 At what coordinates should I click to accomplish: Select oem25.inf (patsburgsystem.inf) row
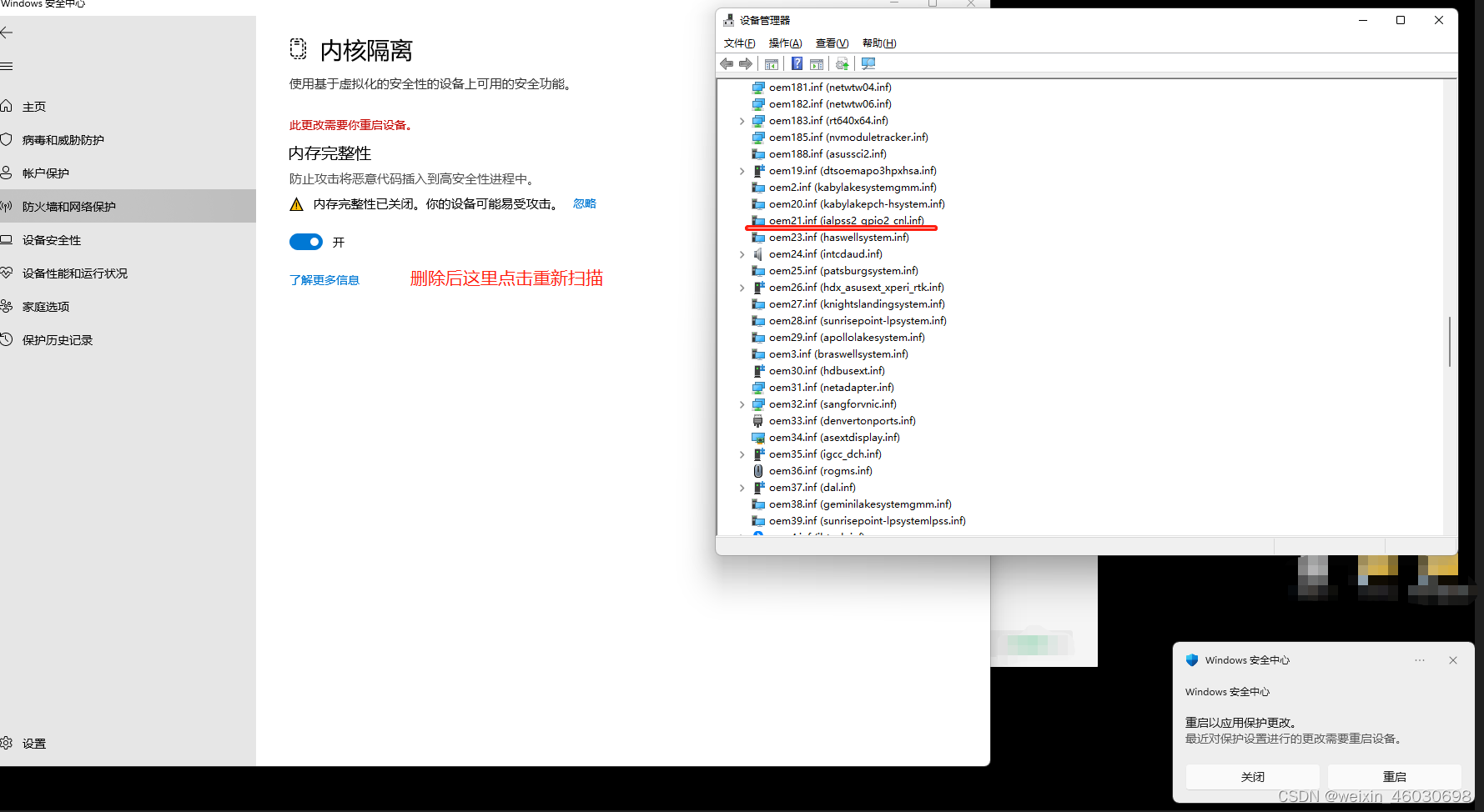pos(835,271)
